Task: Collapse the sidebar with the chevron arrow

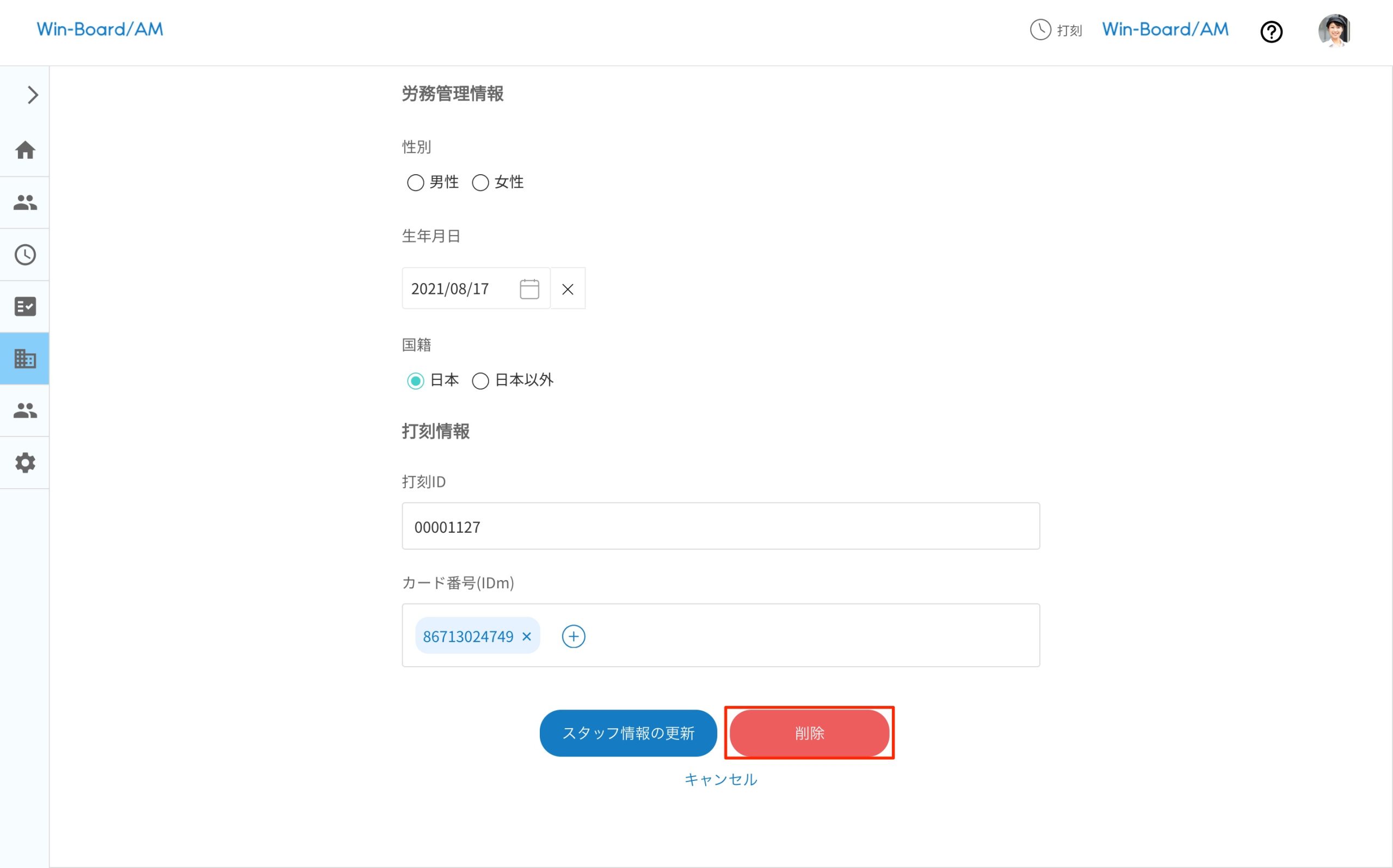Action: [32, 94]
